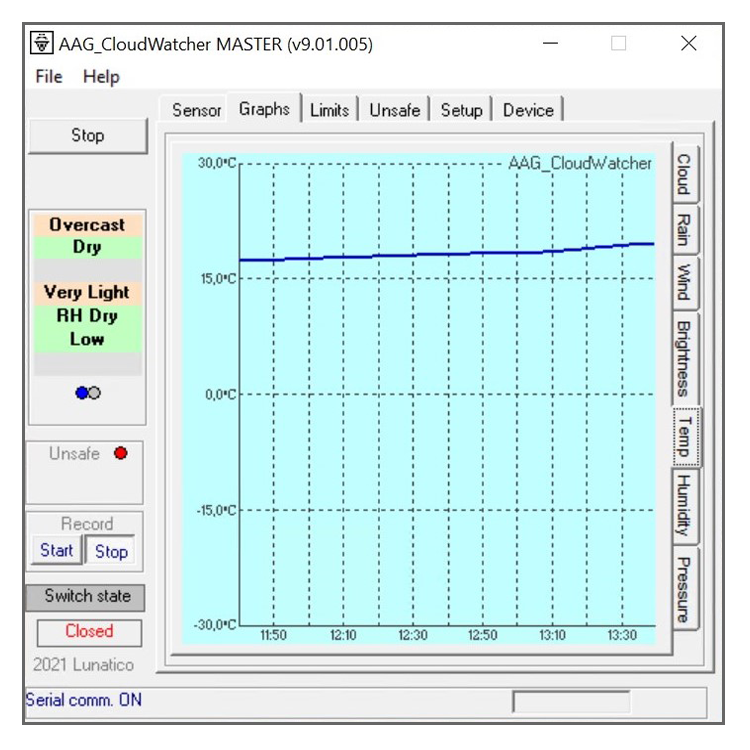The image size is (750, 750).
Task: Click the red Unsafe indicator light
Action: click(121, 453)
